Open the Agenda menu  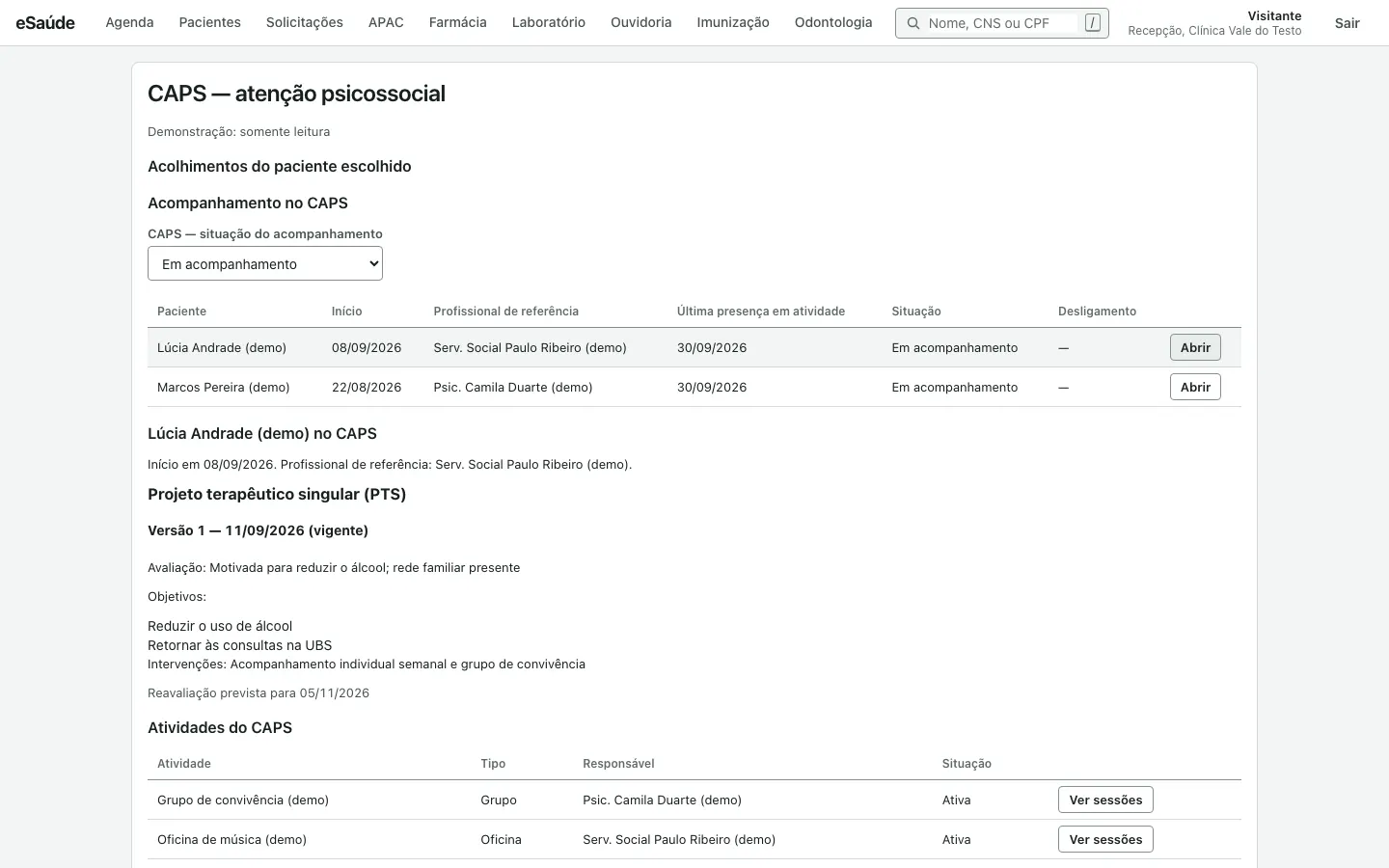(129, 22)
